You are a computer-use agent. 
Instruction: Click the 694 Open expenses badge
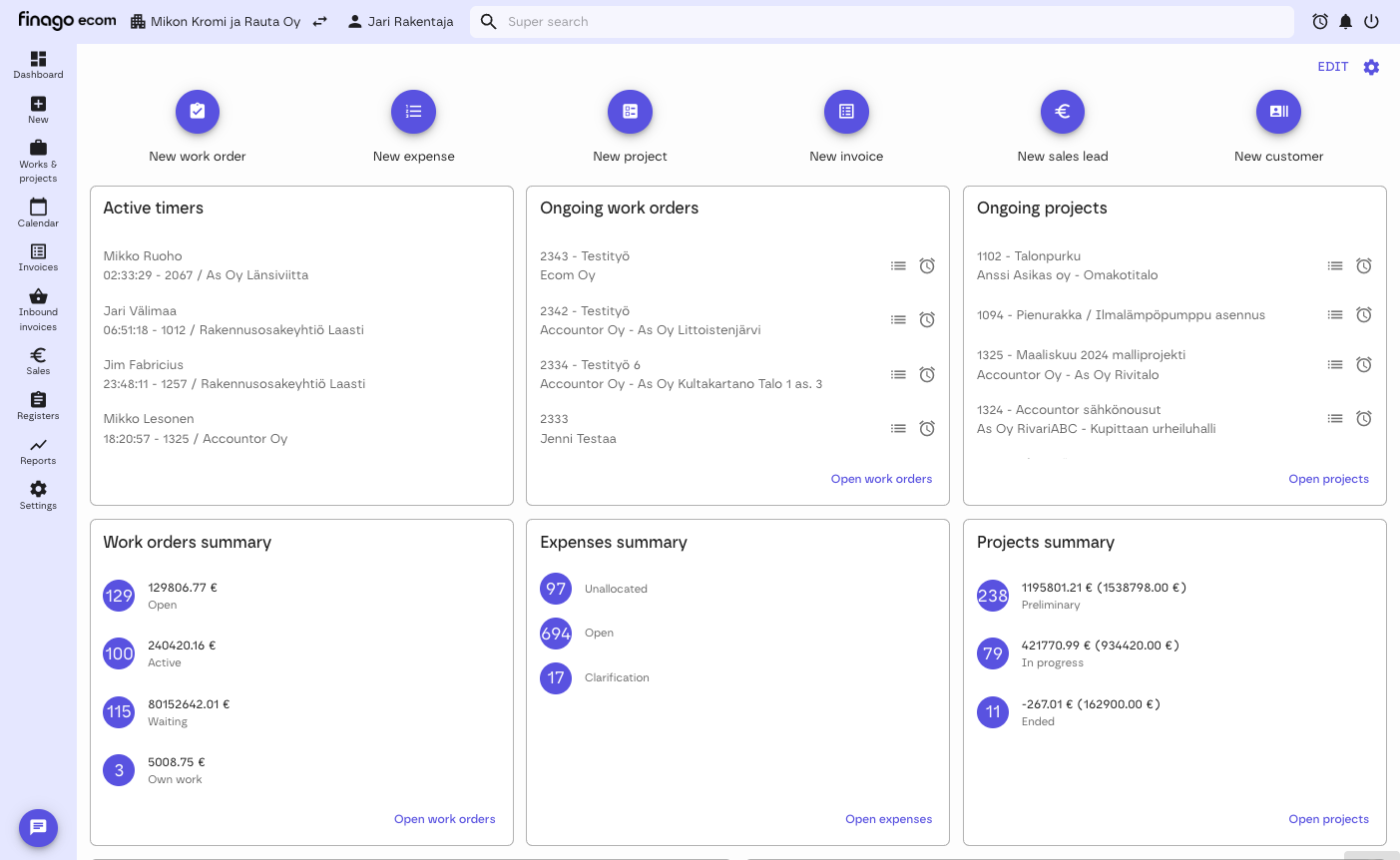pyautogui.click(x=556, y=634)
